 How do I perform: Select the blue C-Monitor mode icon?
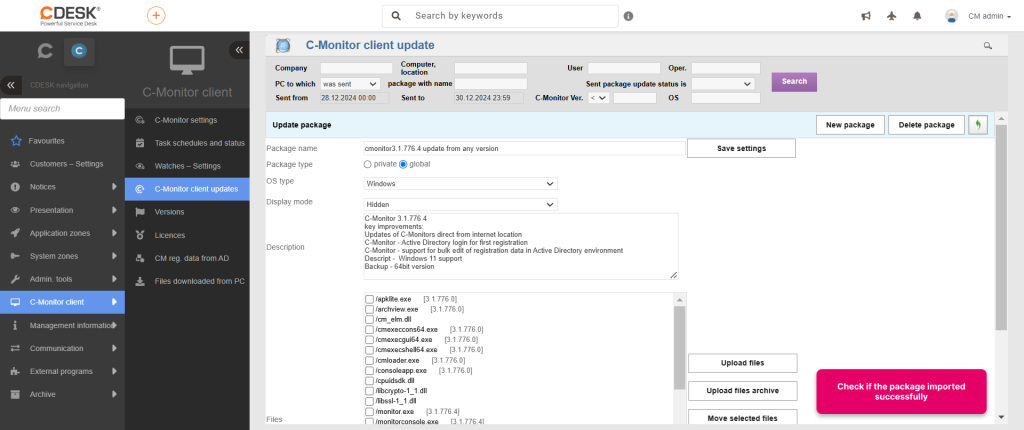click(78, 51)
